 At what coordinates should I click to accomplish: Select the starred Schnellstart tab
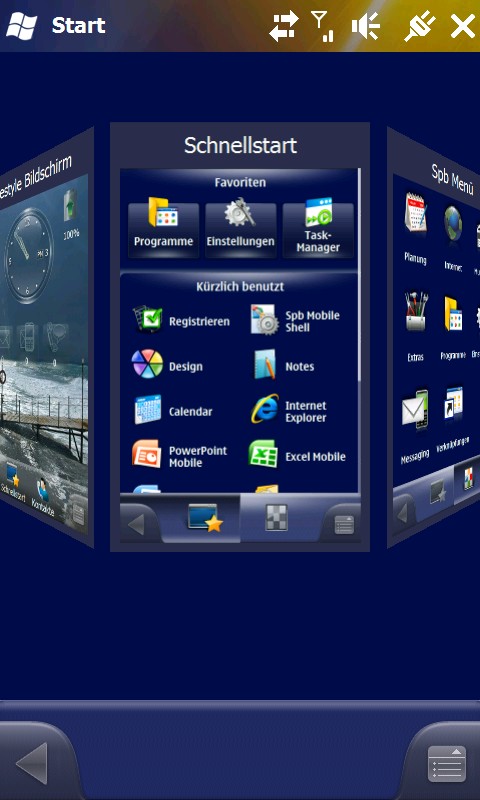pos(203,519)
